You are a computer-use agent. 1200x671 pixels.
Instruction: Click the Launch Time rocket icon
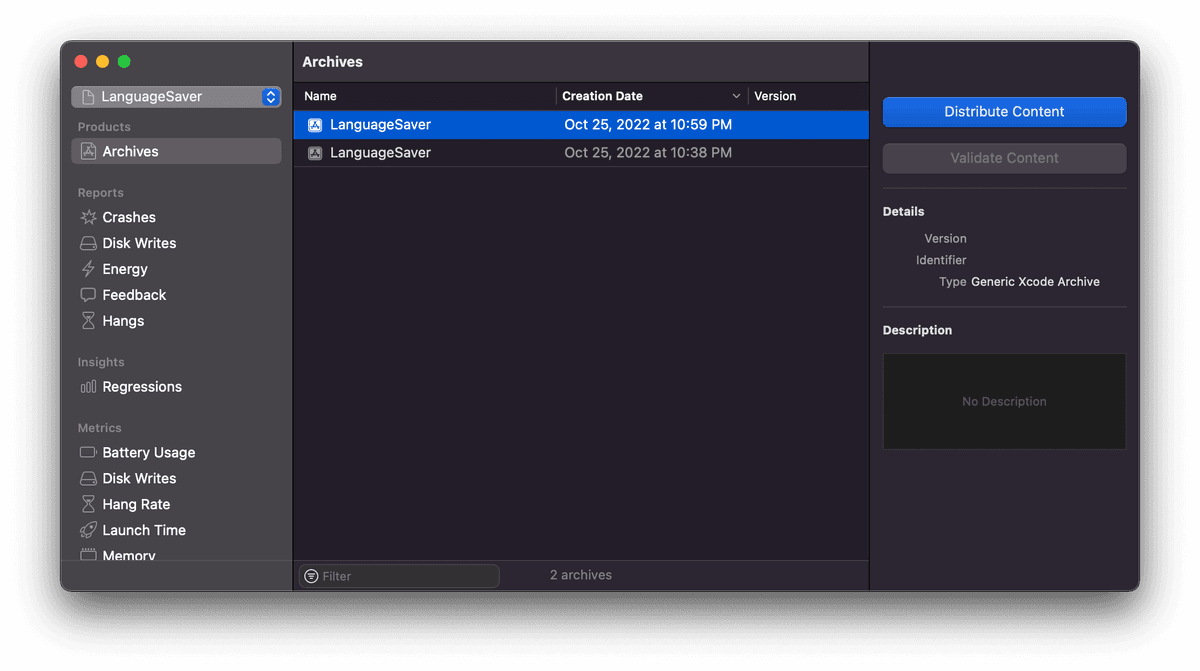tap(88, 530)
